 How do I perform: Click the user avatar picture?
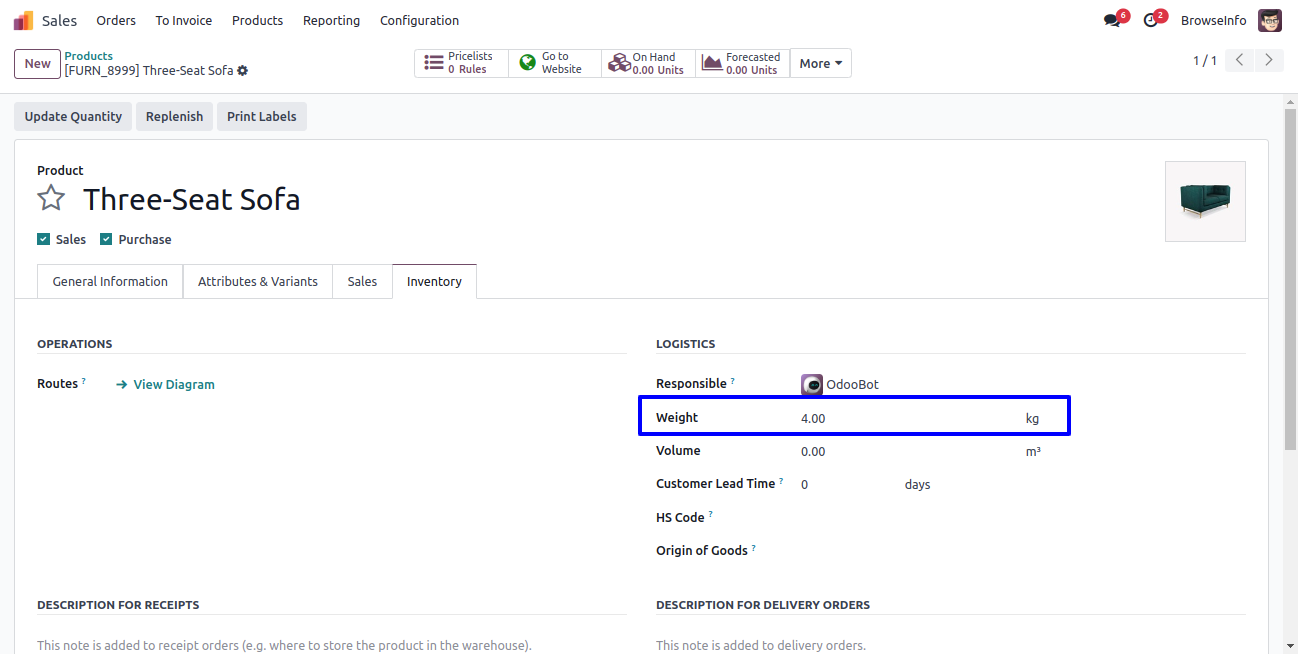(1270, 20)
